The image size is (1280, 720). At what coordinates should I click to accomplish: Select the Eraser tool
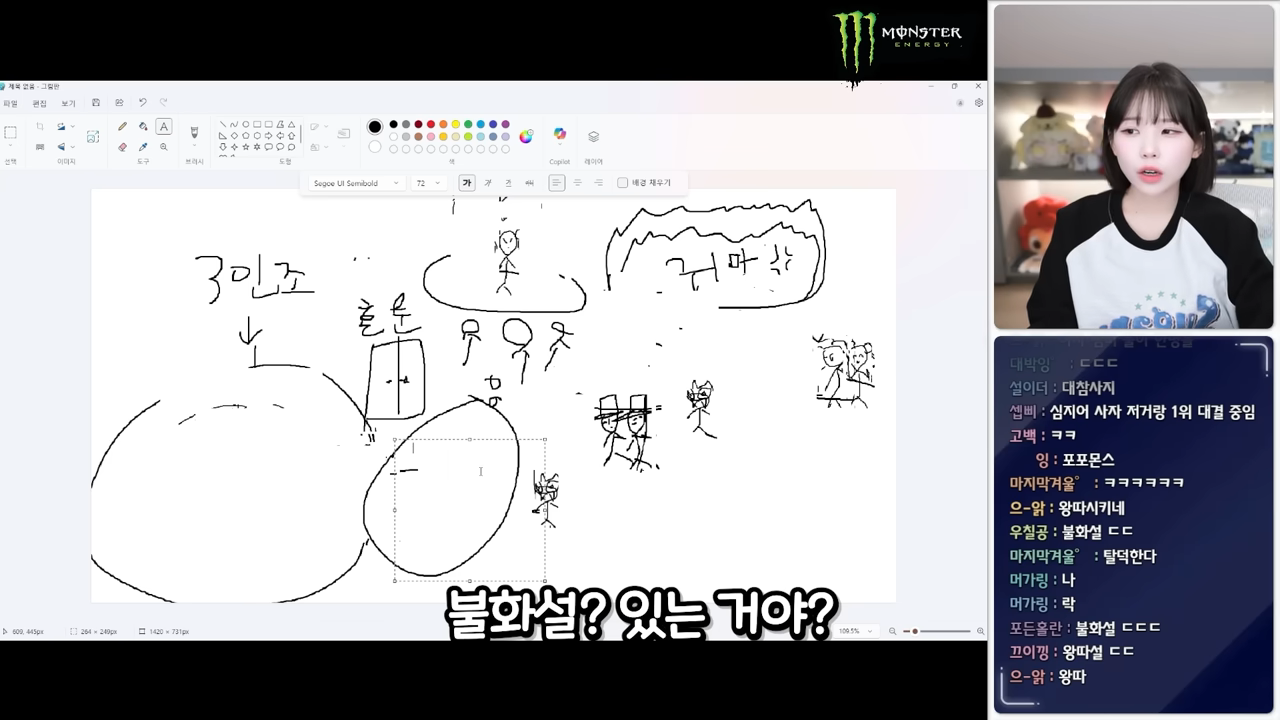tap(122, 147)
